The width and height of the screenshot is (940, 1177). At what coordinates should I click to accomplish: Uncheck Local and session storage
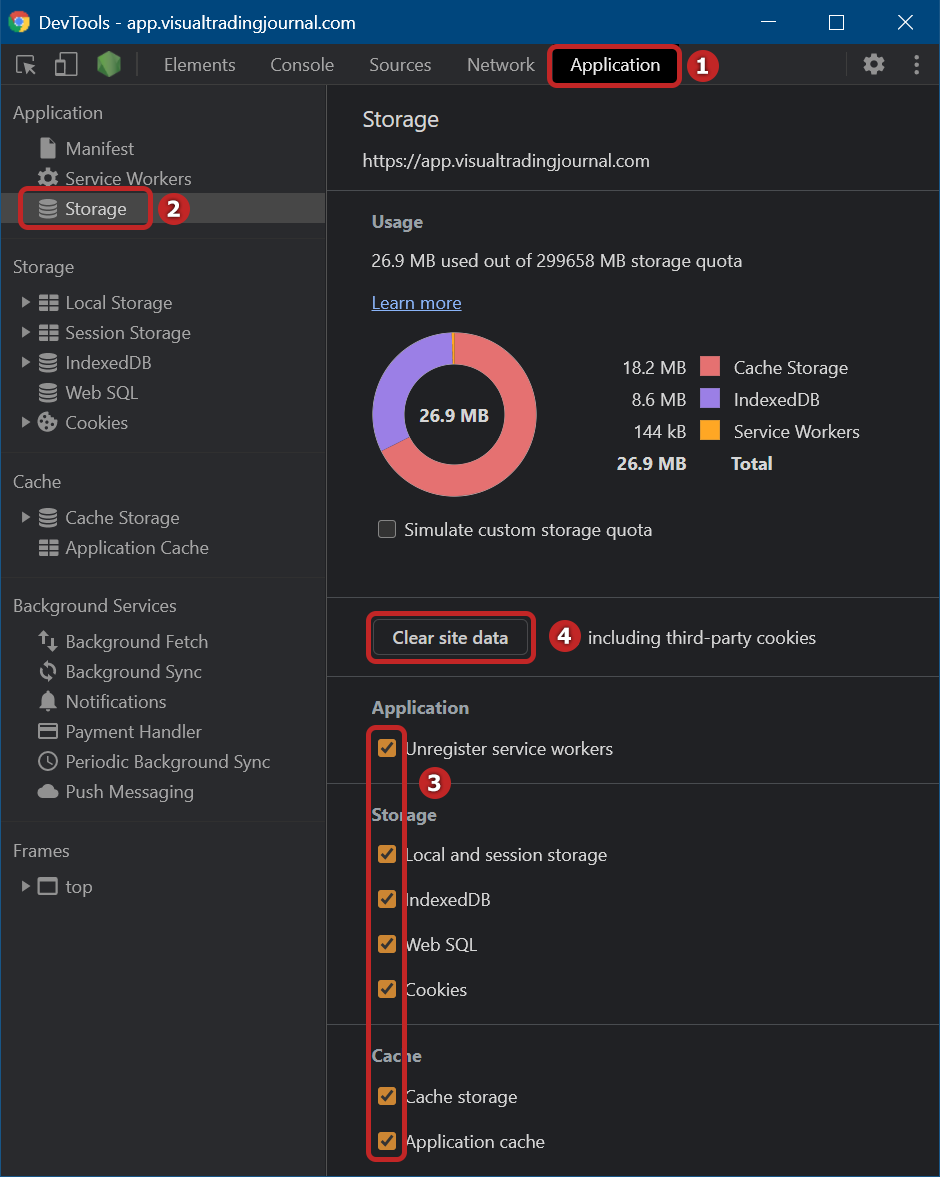tap(387, 854)
